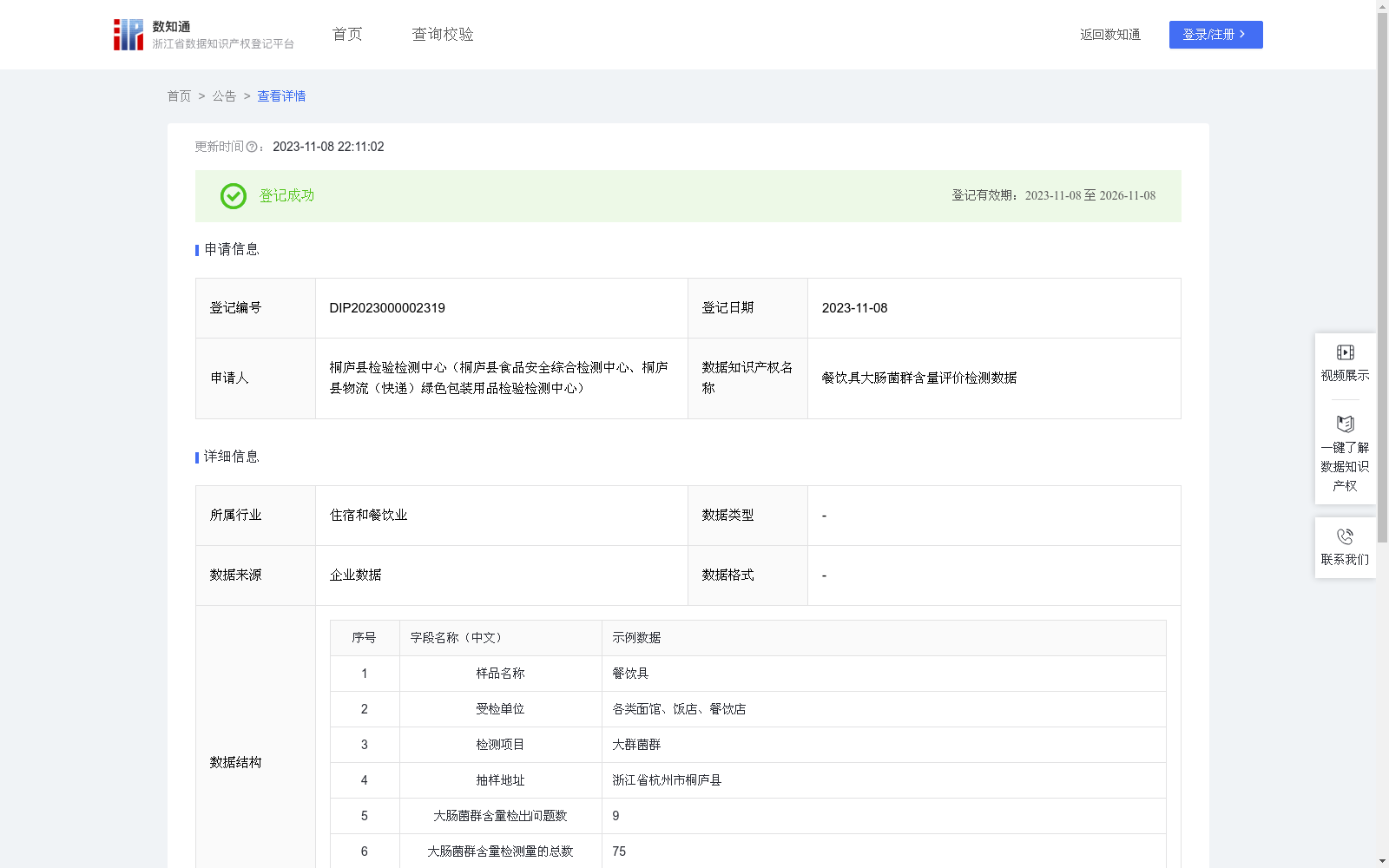1389x868 pixels.
Task: Click the scrollbar down arrow
Action: tap(1382, 861)
